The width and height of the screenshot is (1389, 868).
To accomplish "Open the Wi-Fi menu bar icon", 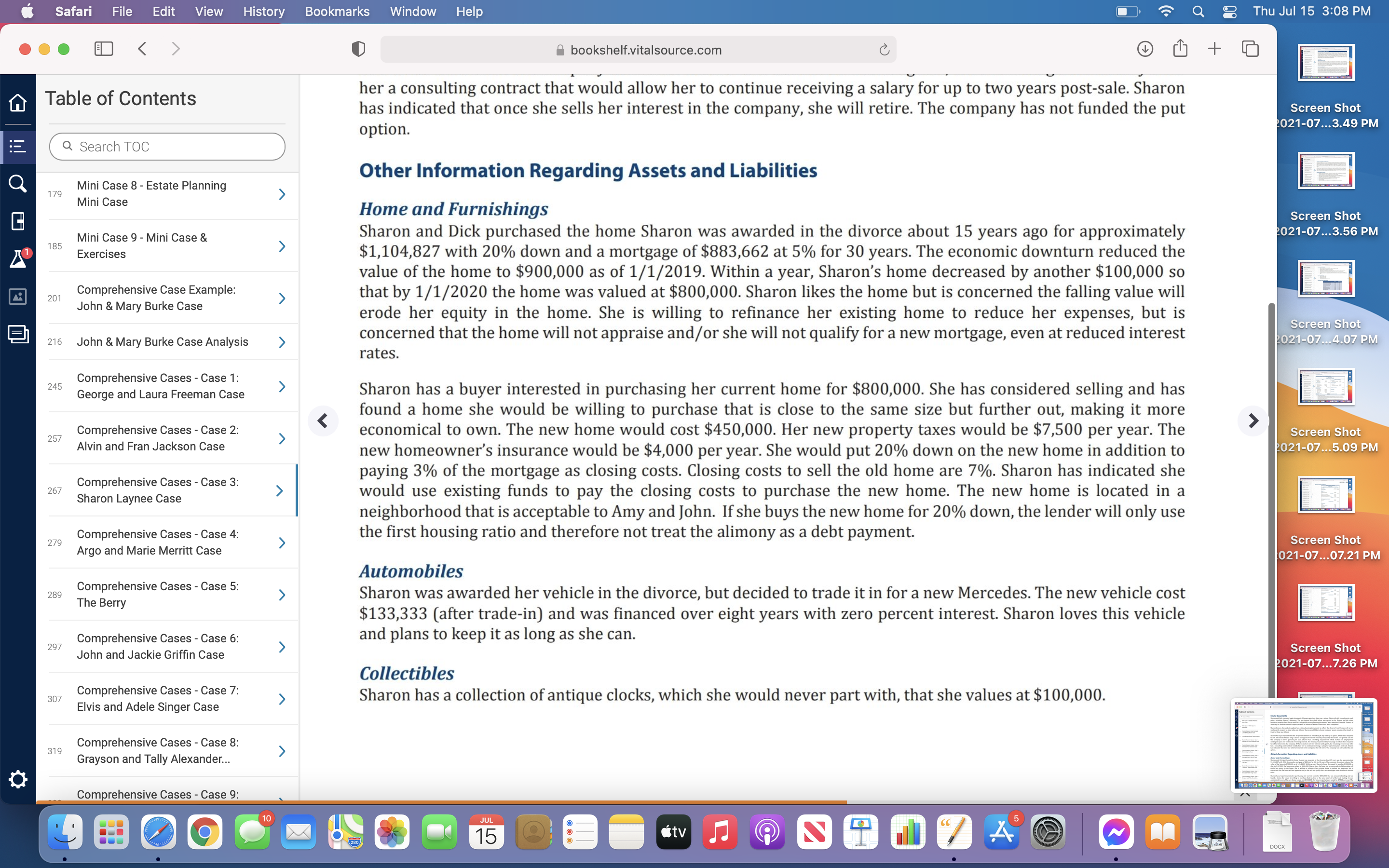I will click(x=1166, y=12).
